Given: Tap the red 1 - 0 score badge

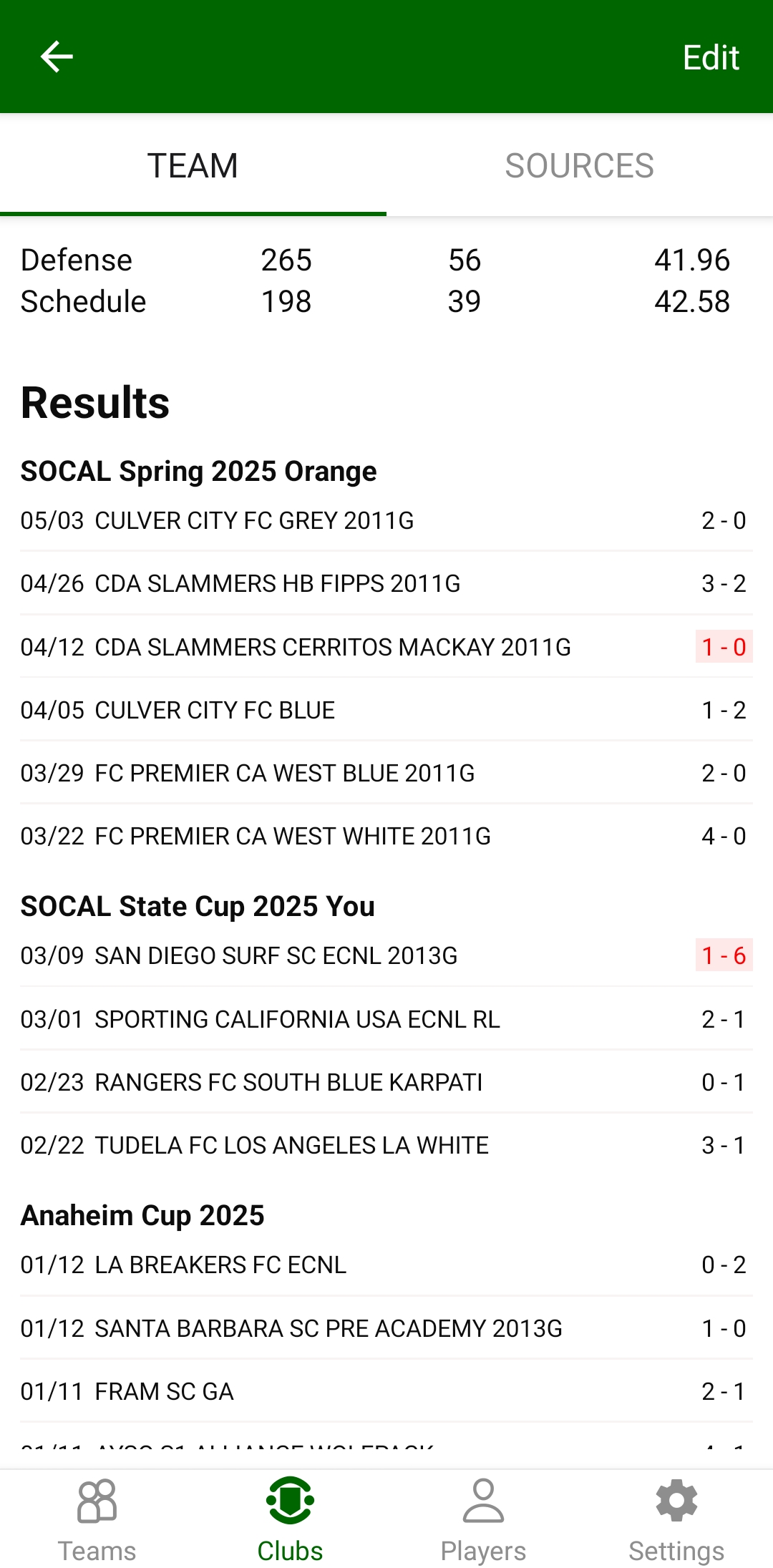Looking at the screenshot, I should 724,647.
